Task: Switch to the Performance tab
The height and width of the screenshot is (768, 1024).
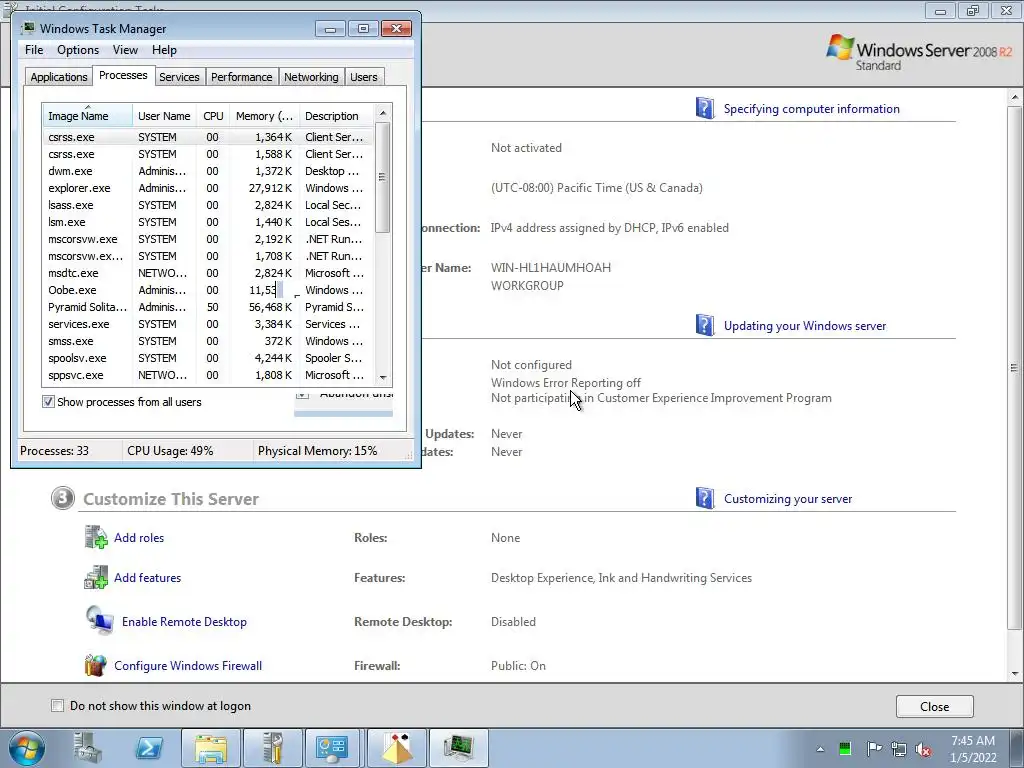Action: (x=241, y=77)
